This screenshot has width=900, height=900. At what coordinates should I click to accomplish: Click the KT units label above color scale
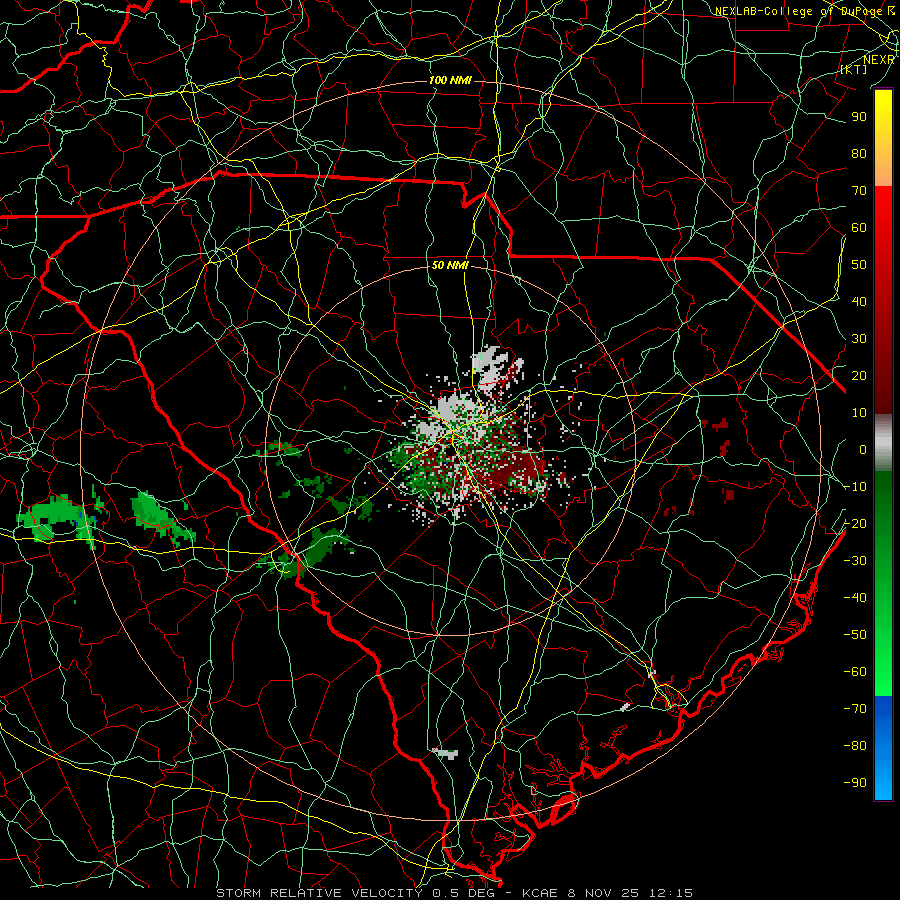coord(854,69)
